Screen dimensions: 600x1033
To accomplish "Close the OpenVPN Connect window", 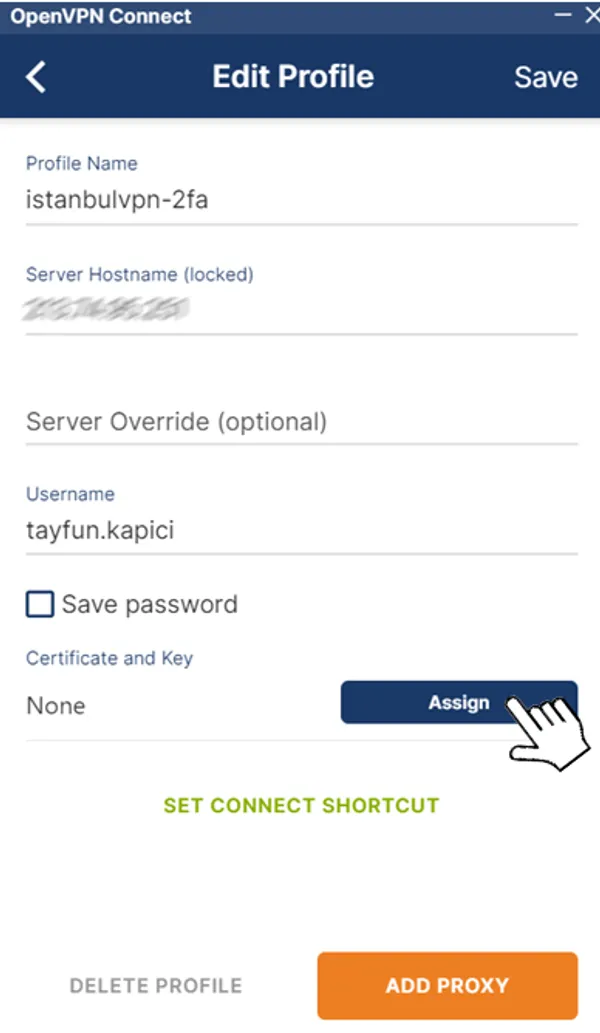I will tap(587, 15).
